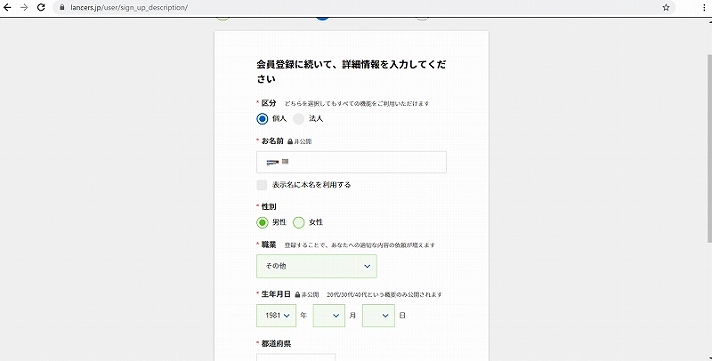Screen dimensions: 712x361
Task: Click the padlock site info icon
Action: coord(62,7)
